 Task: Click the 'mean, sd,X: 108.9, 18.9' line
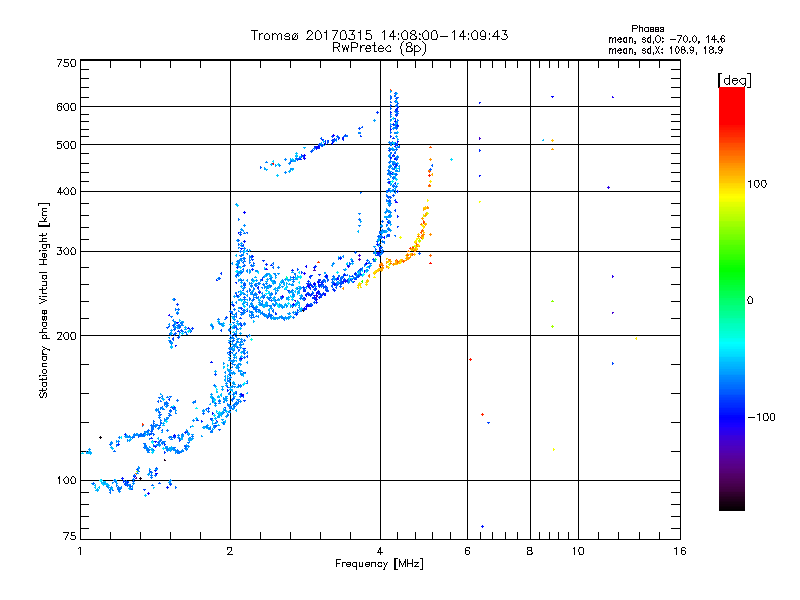(x=665, y=50)
